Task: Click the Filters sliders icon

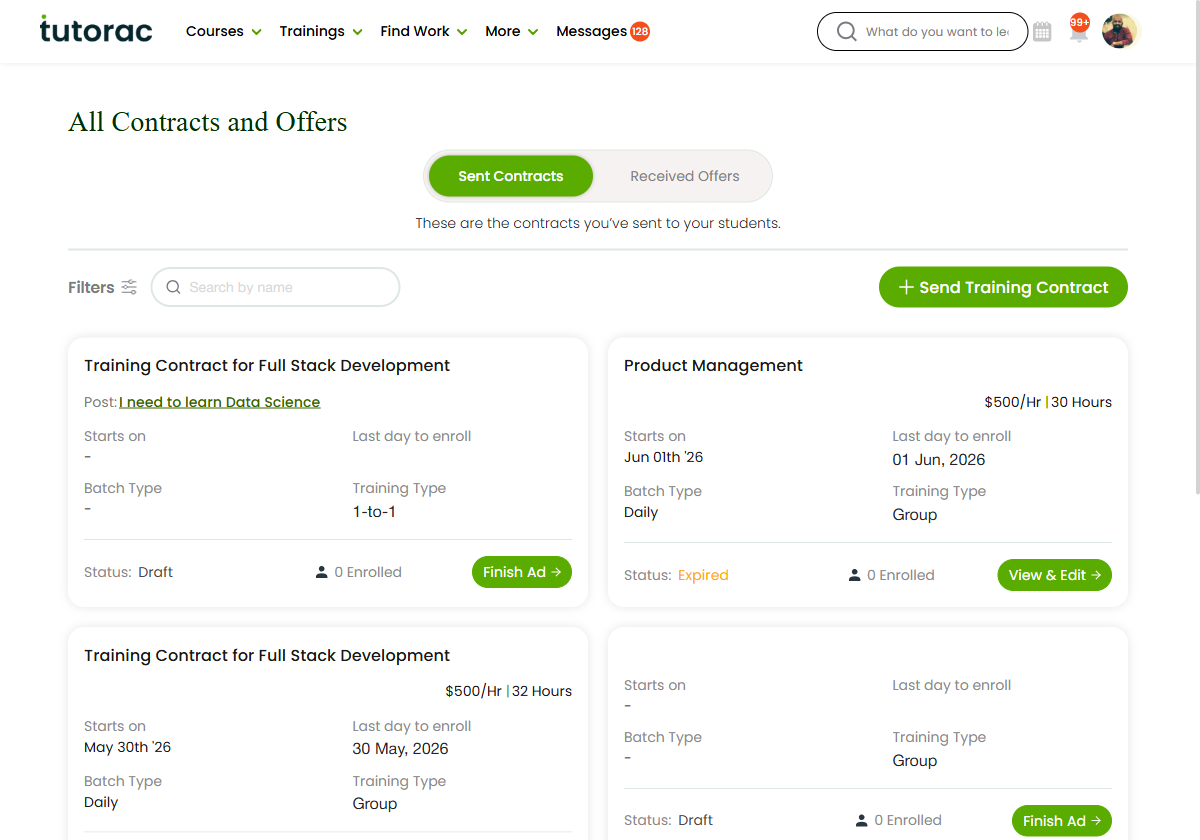Action: [x=129, y=287]
